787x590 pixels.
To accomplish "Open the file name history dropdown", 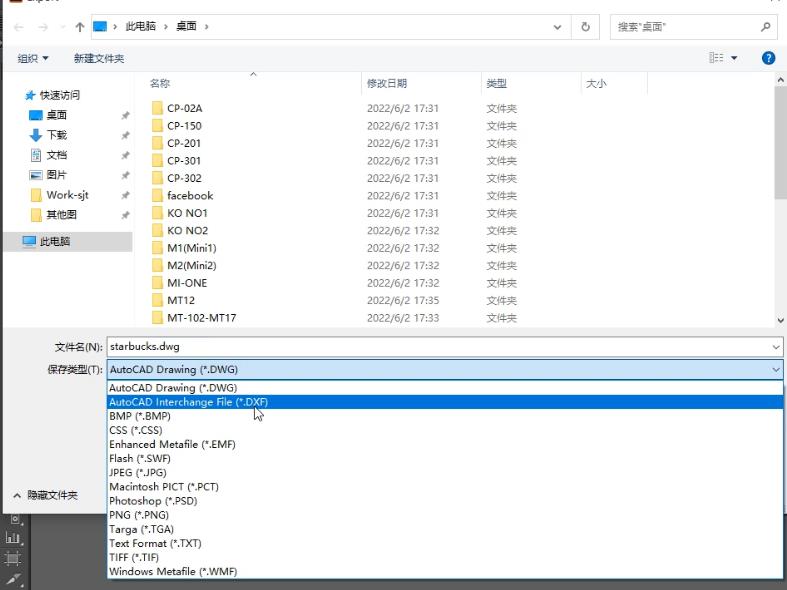I will (x=776, y=347).
